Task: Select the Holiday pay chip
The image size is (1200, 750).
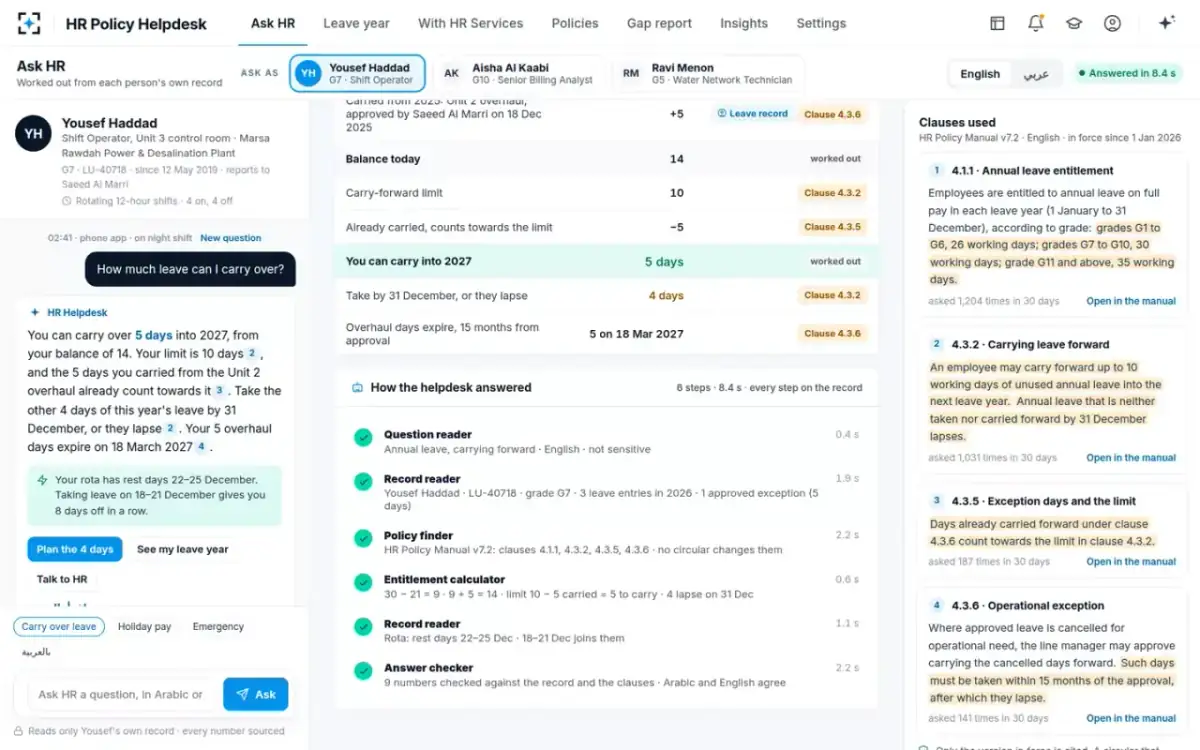Action: pyautogui.click(x=145, y=627)
